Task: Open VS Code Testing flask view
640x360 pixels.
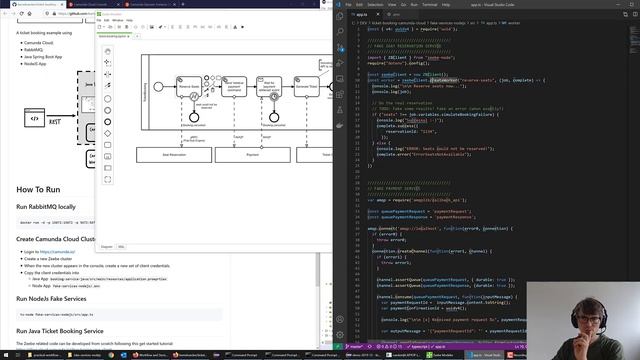Action: pos(340,110)
